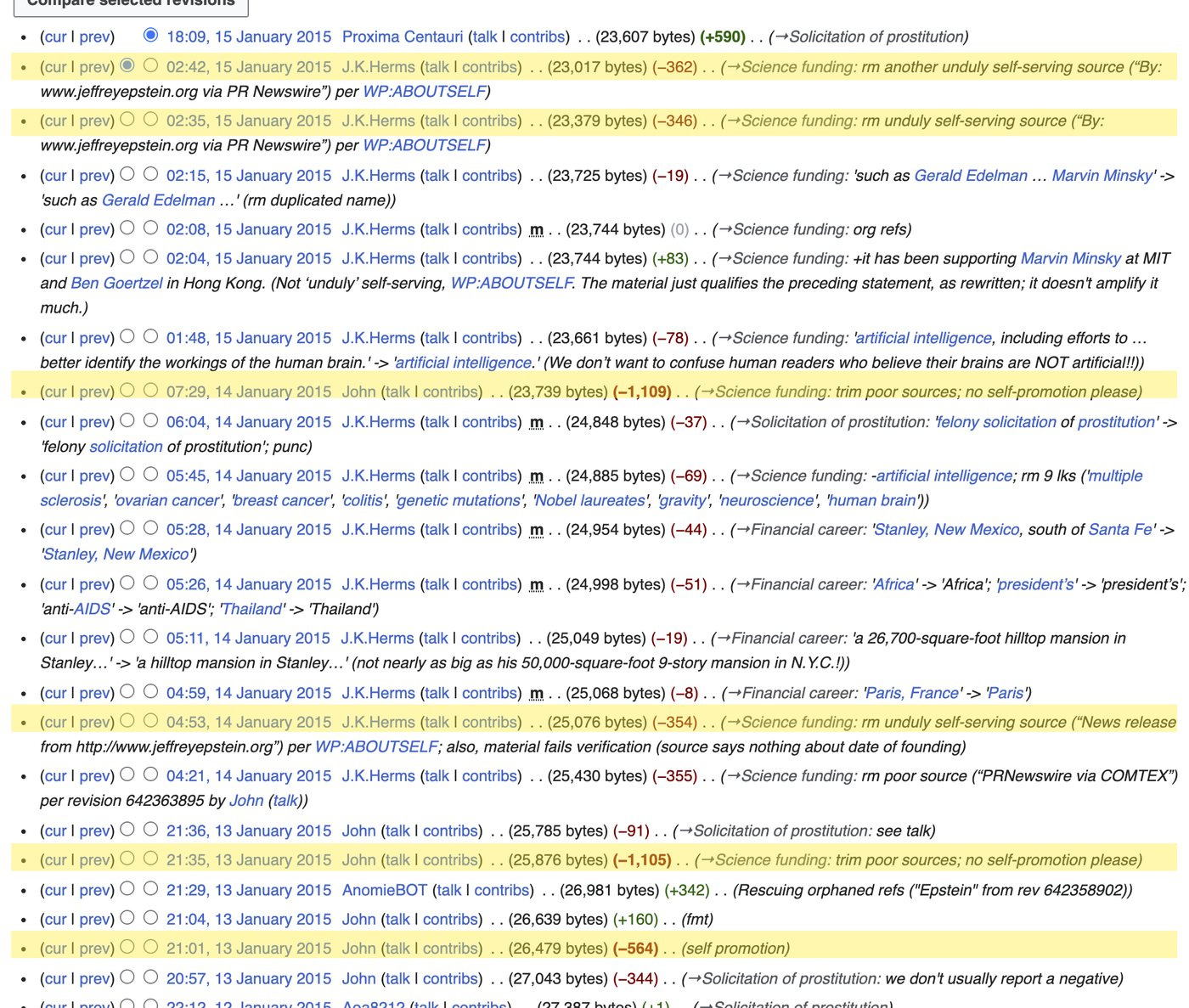This screenshot has width=1189, height=1008.
Task: Click the prev link on the 05:11 row
Action: 94,638
